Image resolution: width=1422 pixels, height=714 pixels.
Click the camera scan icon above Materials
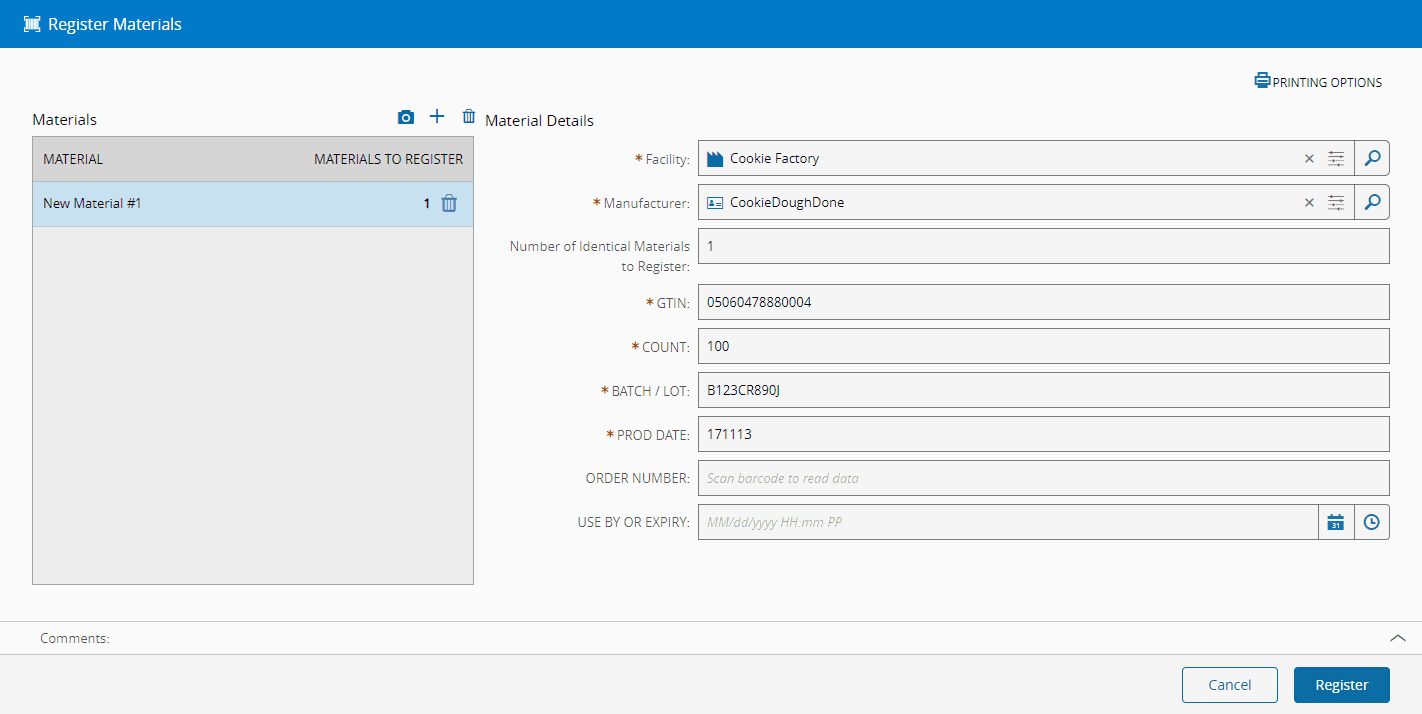(x=405, y=118)
